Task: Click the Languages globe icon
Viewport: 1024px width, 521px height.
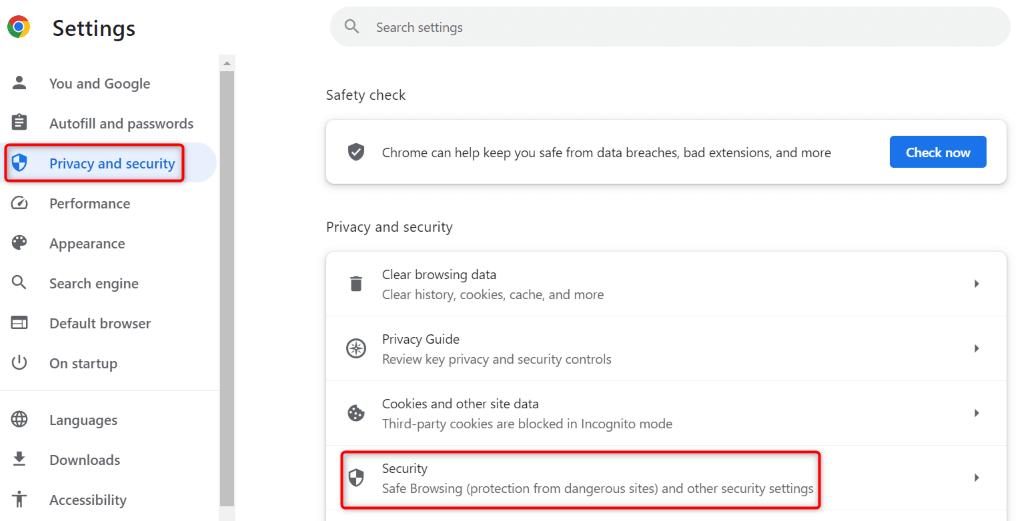Action: point(19,420)
